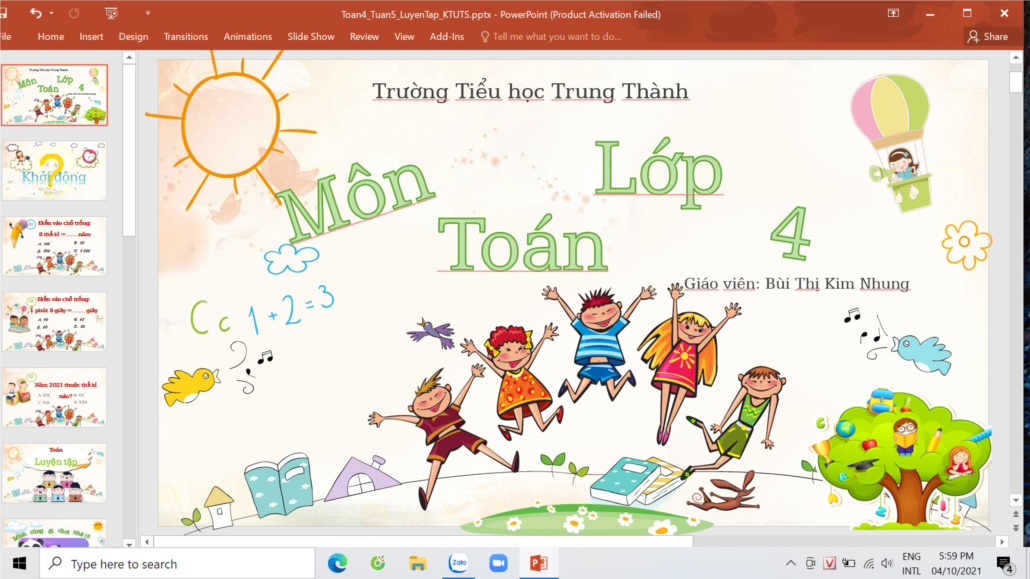
Task: Show hidden system tray icons
Action: pyautogui.click(x=790, y=564)
